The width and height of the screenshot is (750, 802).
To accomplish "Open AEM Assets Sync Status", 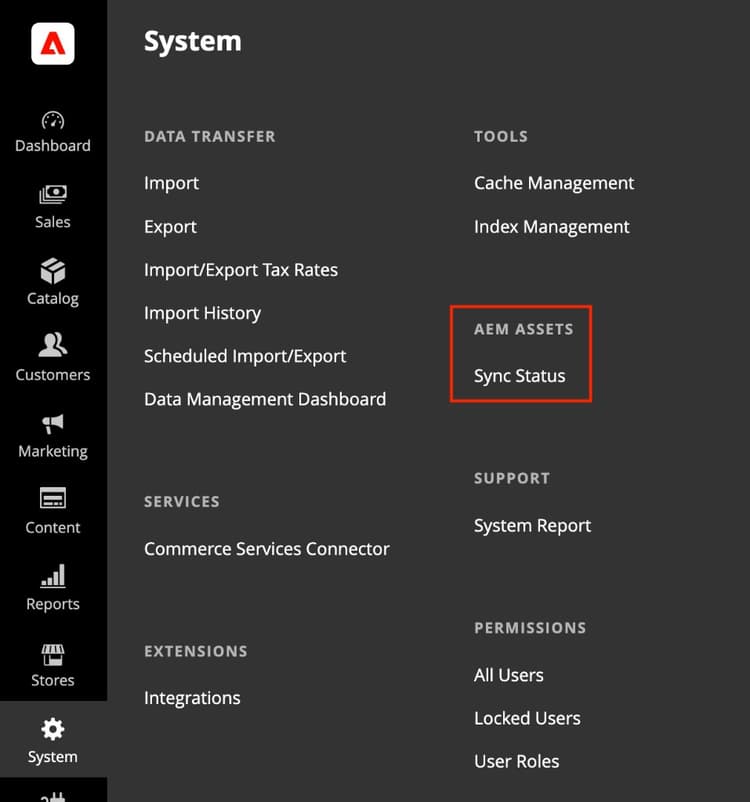I will (x=520, y=376).
